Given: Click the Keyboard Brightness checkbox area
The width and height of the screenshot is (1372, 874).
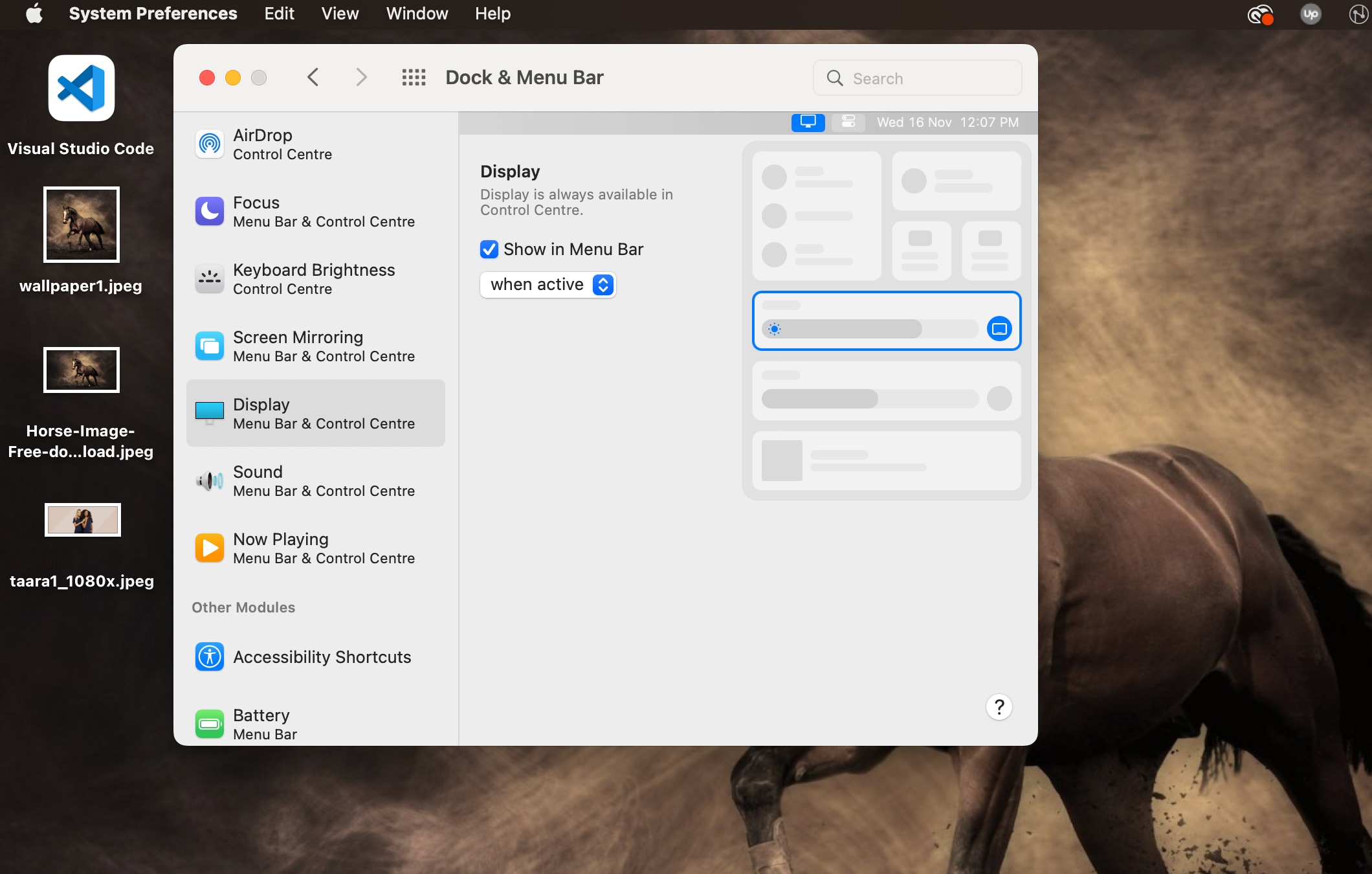Looking at the screenshot, I should click(x=314, y=278).
